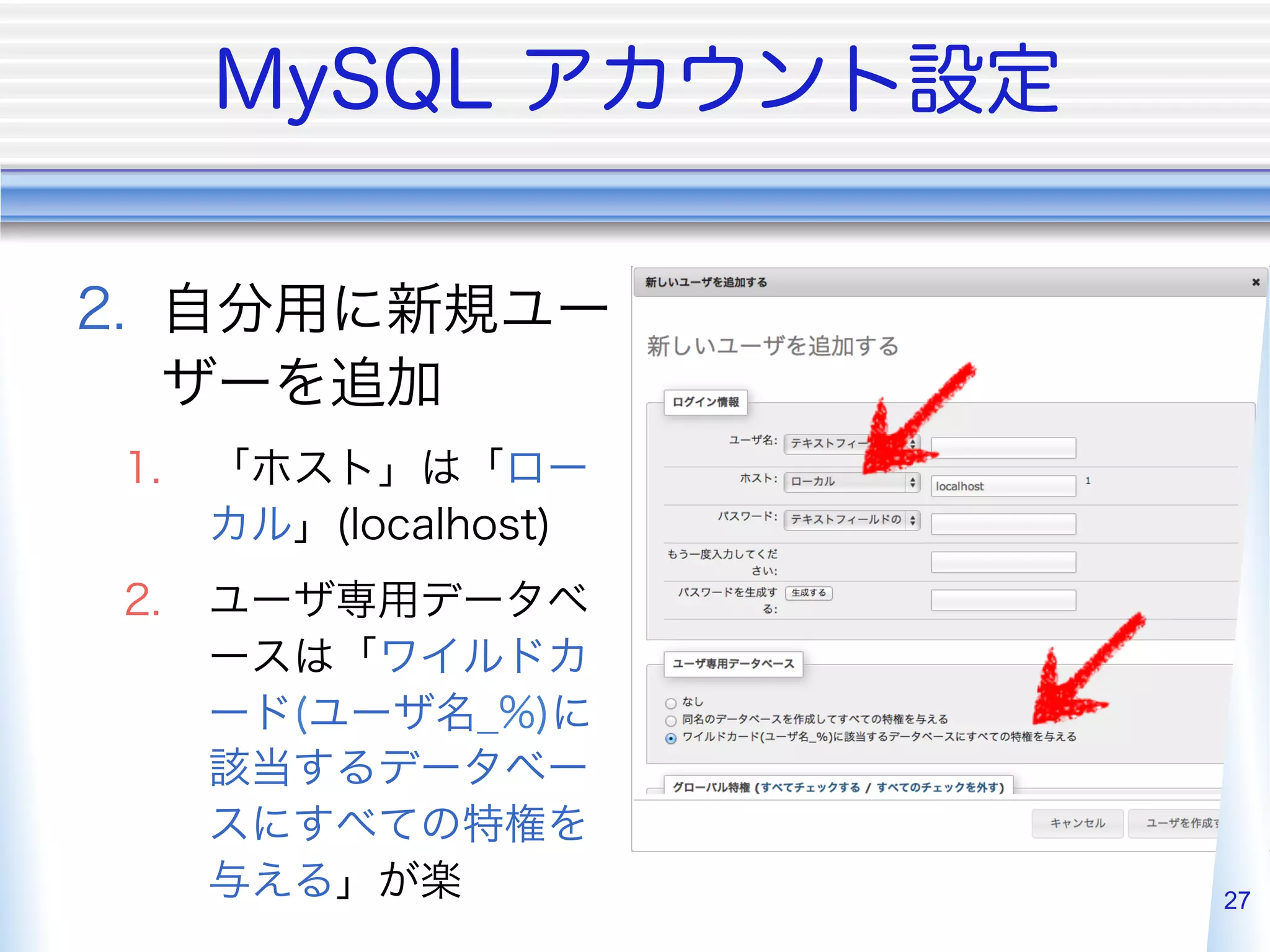Open the ホスト ローカル dropdown
The height and width of the screenshot is (952, 1270).
tap(851, 482)
